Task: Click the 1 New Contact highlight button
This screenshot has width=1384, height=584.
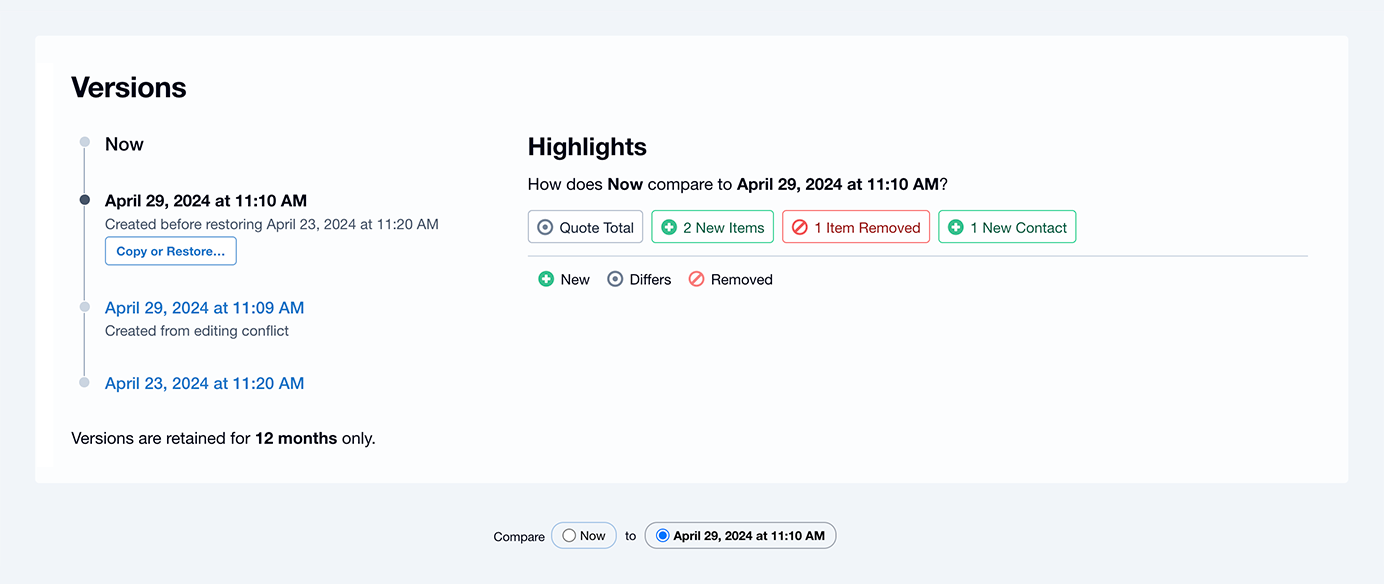Action: [1007, 227]
